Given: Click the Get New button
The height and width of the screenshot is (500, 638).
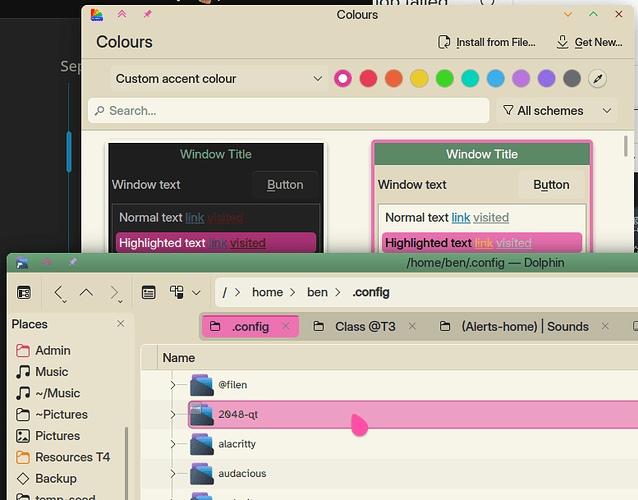Looking at the screenshot, I should [x=589, y=42].
